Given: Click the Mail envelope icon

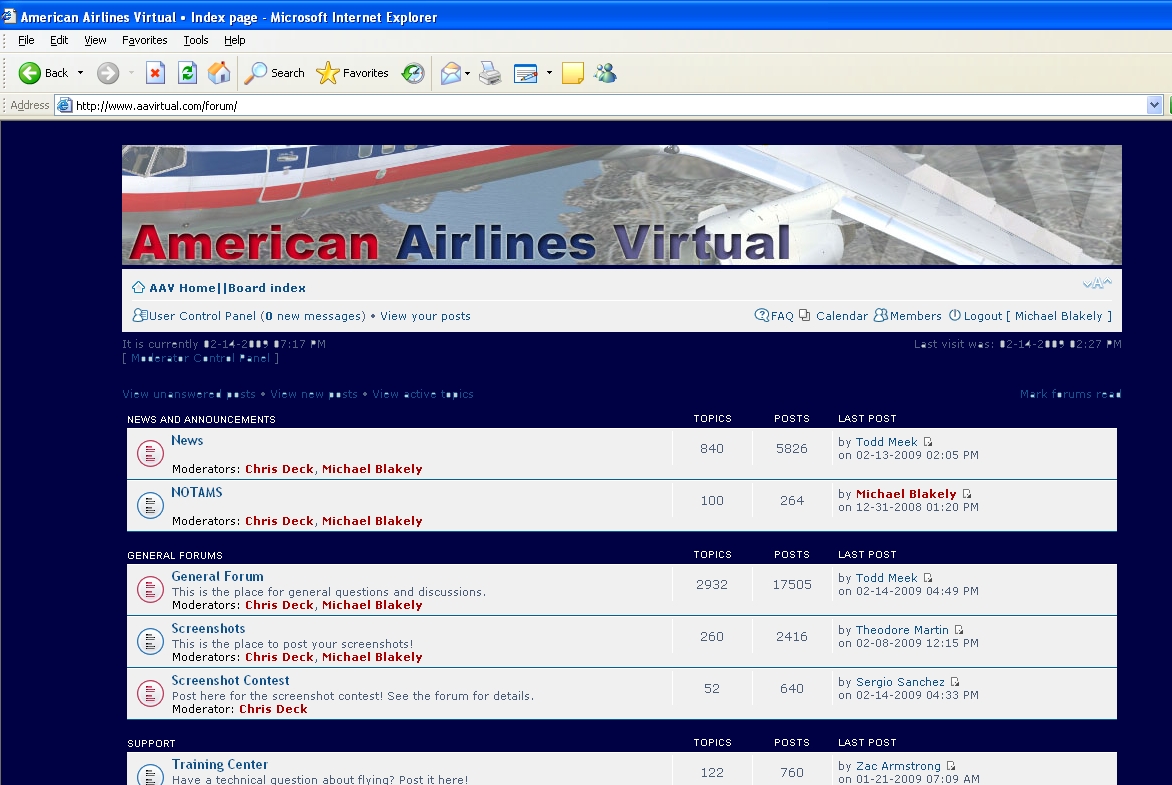Looking at the screenshot, I should 451,73.
